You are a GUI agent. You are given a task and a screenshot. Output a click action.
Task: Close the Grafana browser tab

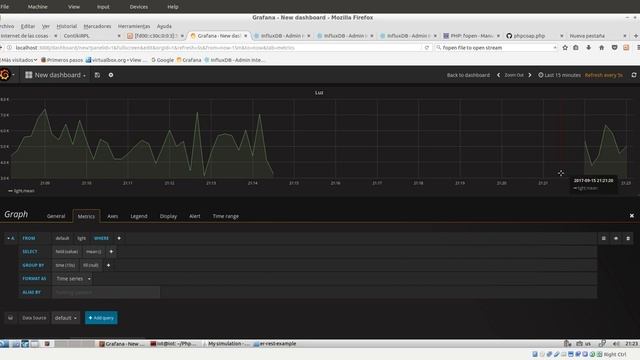246,36
